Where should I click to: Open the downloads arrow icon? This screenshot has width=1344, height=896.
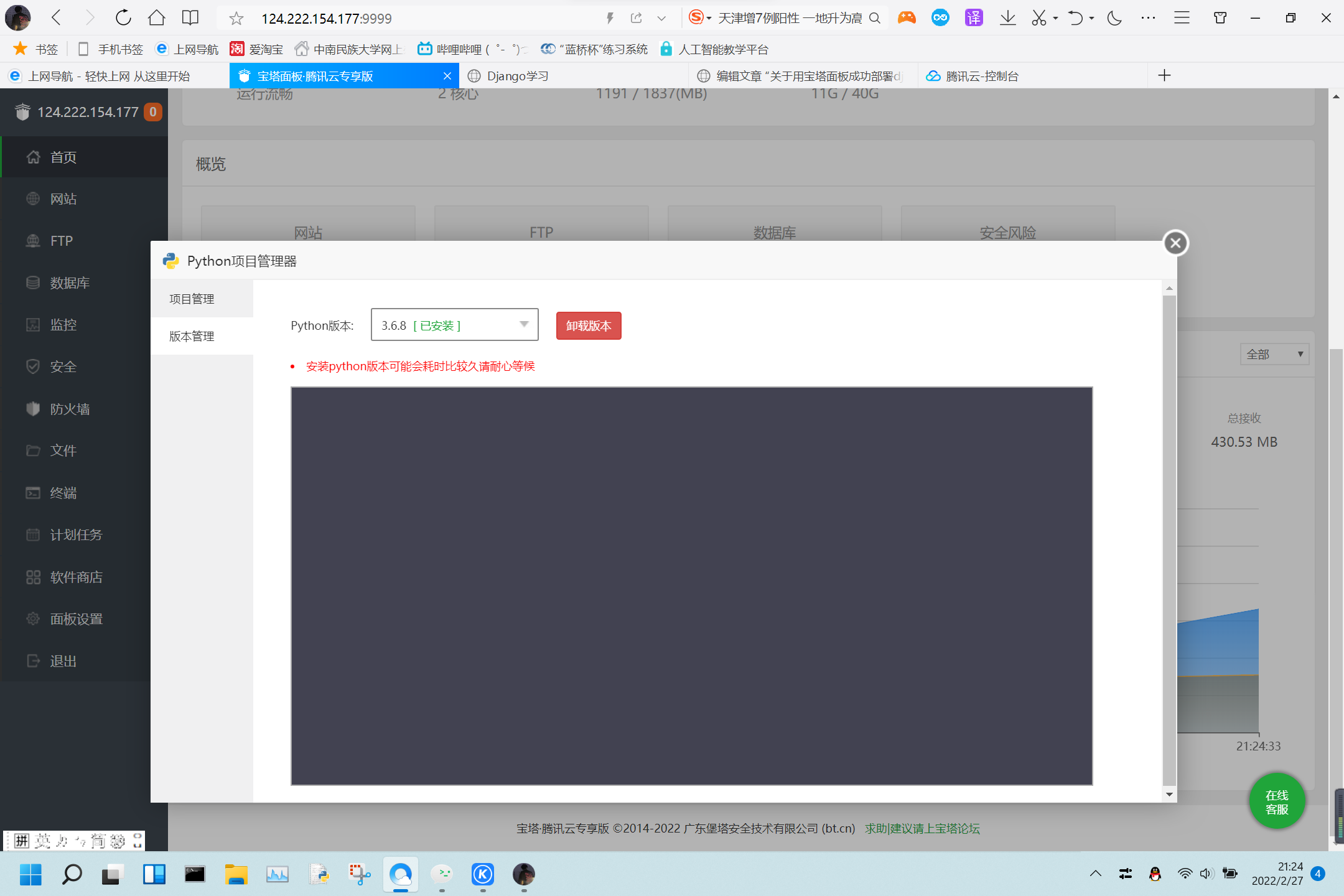coord(1007,18)
